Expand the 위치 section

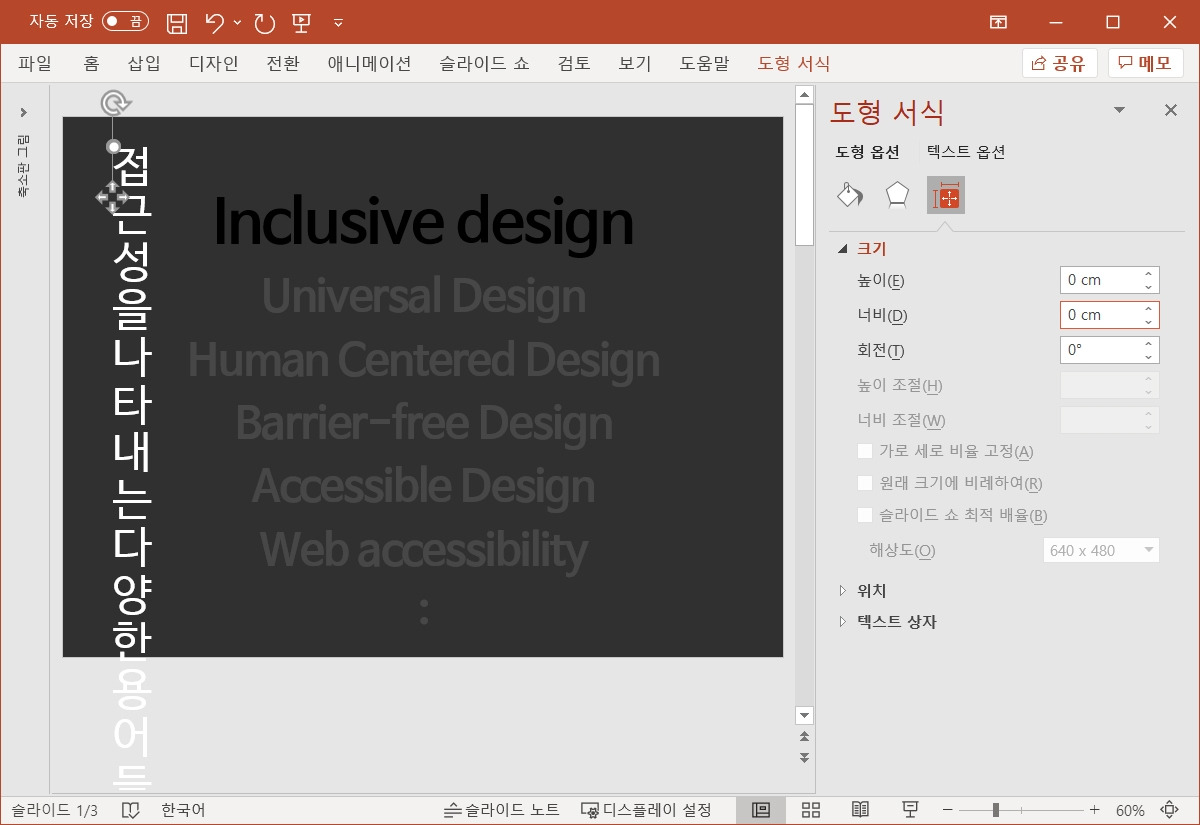click(871, 591)
